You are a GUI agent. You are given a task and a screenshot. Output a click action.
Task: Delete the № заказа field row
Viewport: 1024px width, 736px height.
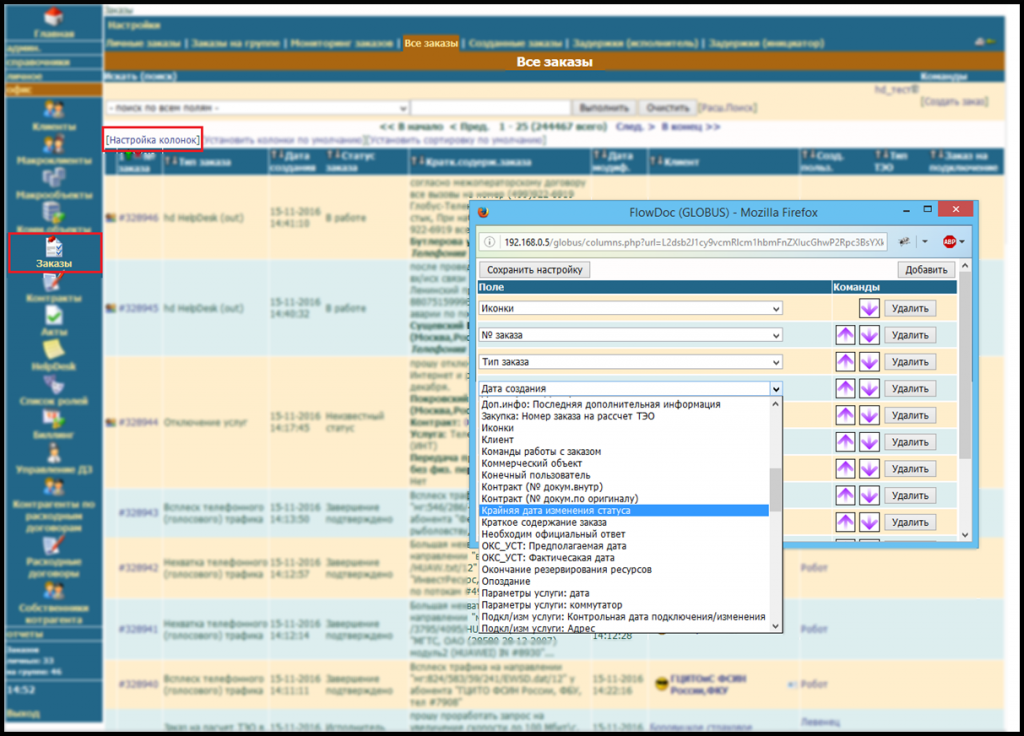tap(910, 335)
